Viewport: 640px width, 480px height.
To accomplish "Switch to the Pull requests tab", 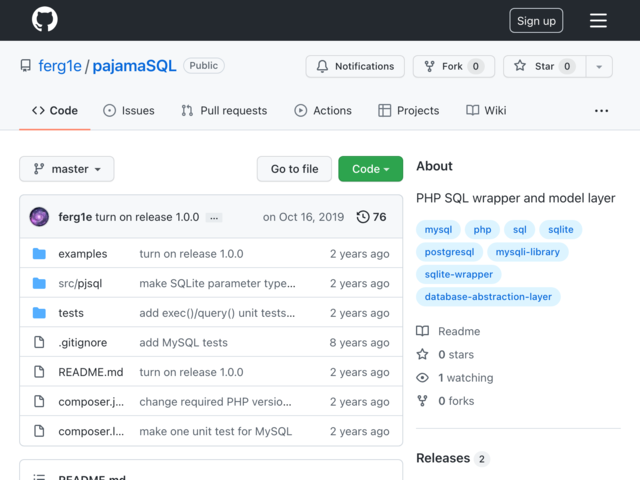I will tap(224, 111).
